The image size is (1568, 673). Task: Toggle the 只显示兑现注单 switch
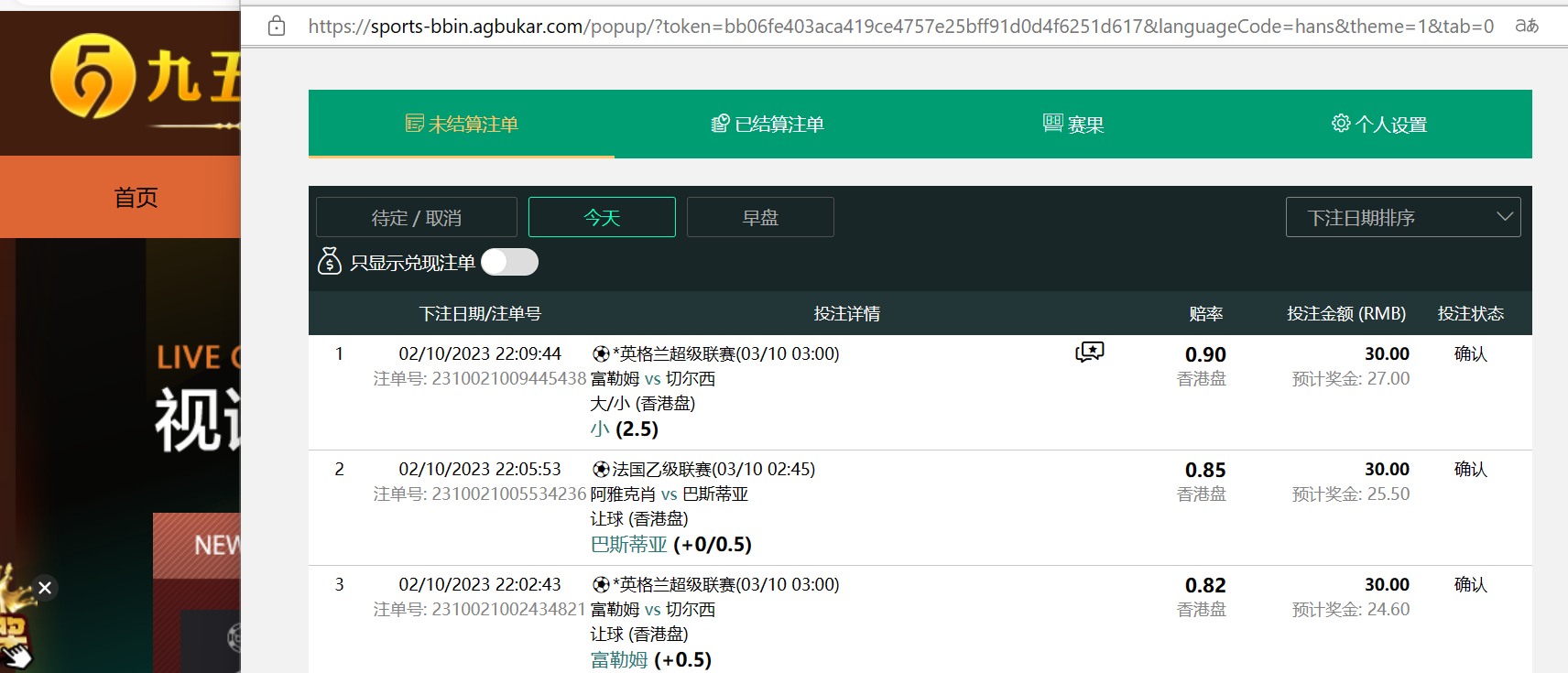(510, 262)
